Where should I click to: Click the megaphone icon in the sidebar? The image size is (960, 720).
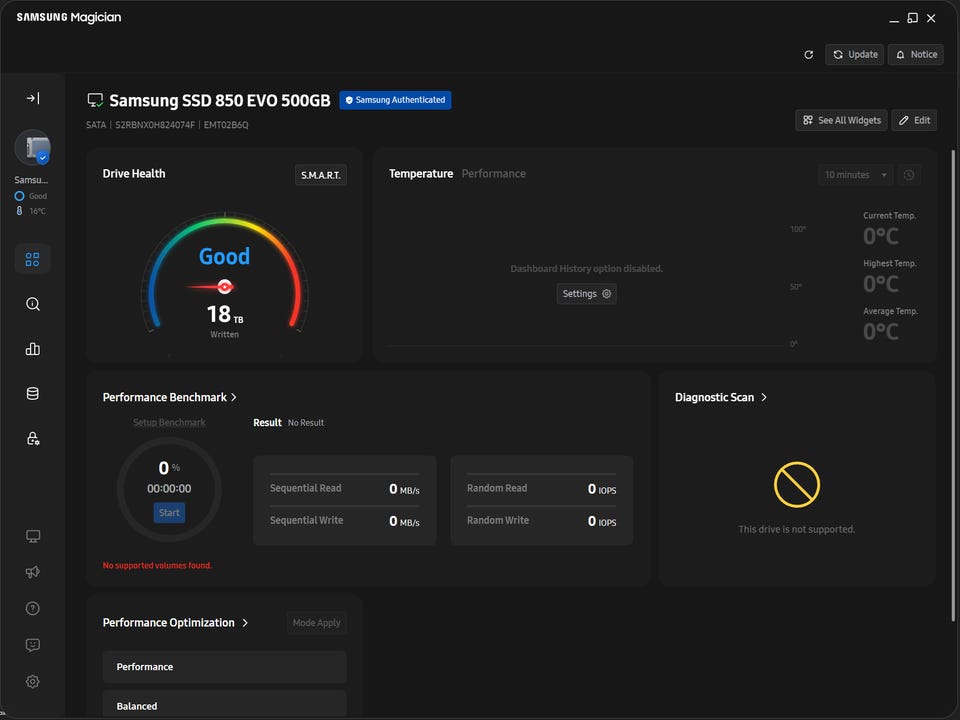click(32, 572)
